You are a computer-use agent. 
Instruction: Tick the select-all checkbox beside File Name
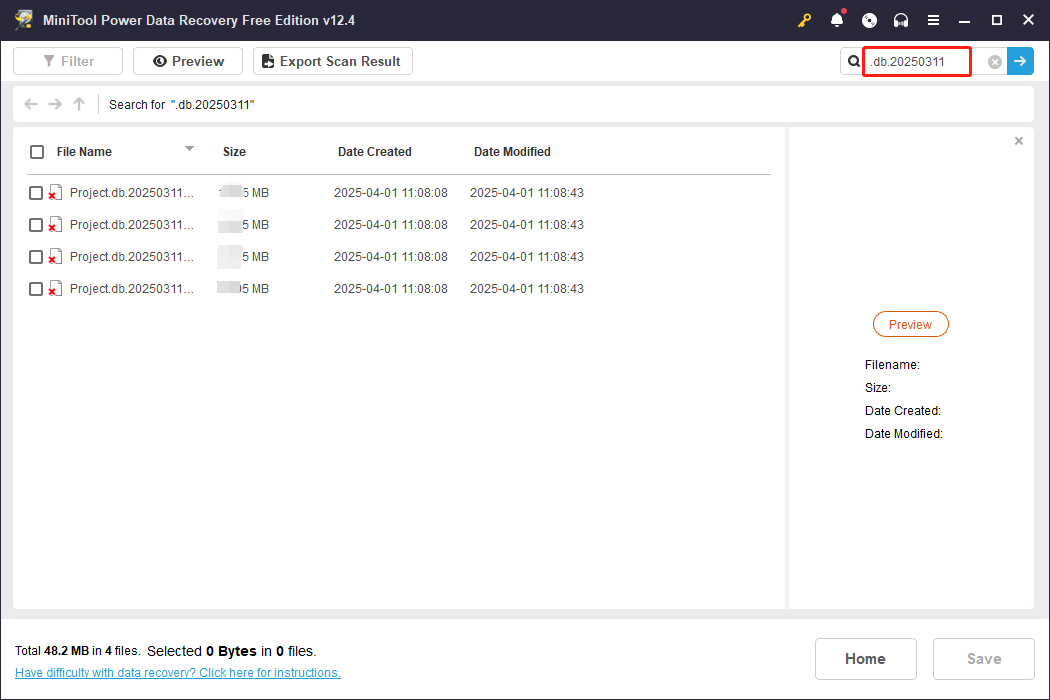[x=37, y=152]
